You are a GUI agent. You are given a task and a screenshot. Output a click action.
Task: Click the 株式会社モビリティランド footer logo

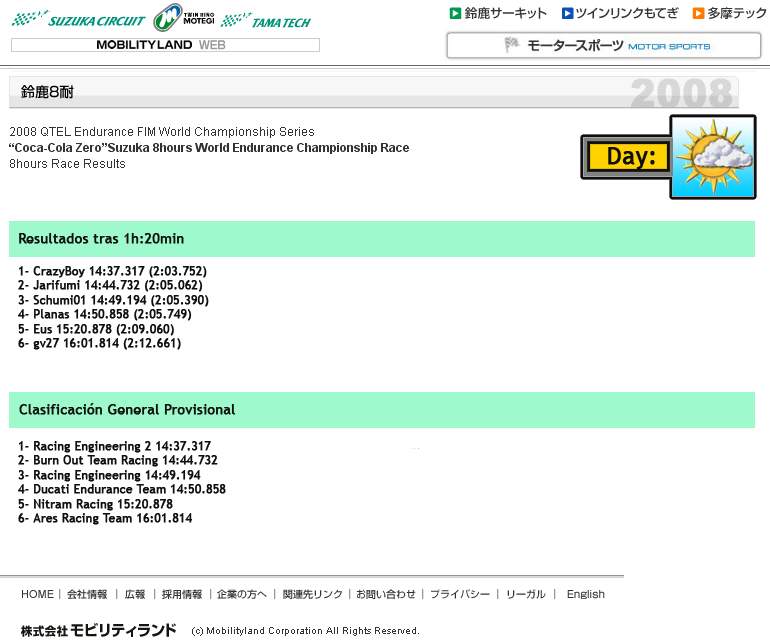tap(98, 630)
